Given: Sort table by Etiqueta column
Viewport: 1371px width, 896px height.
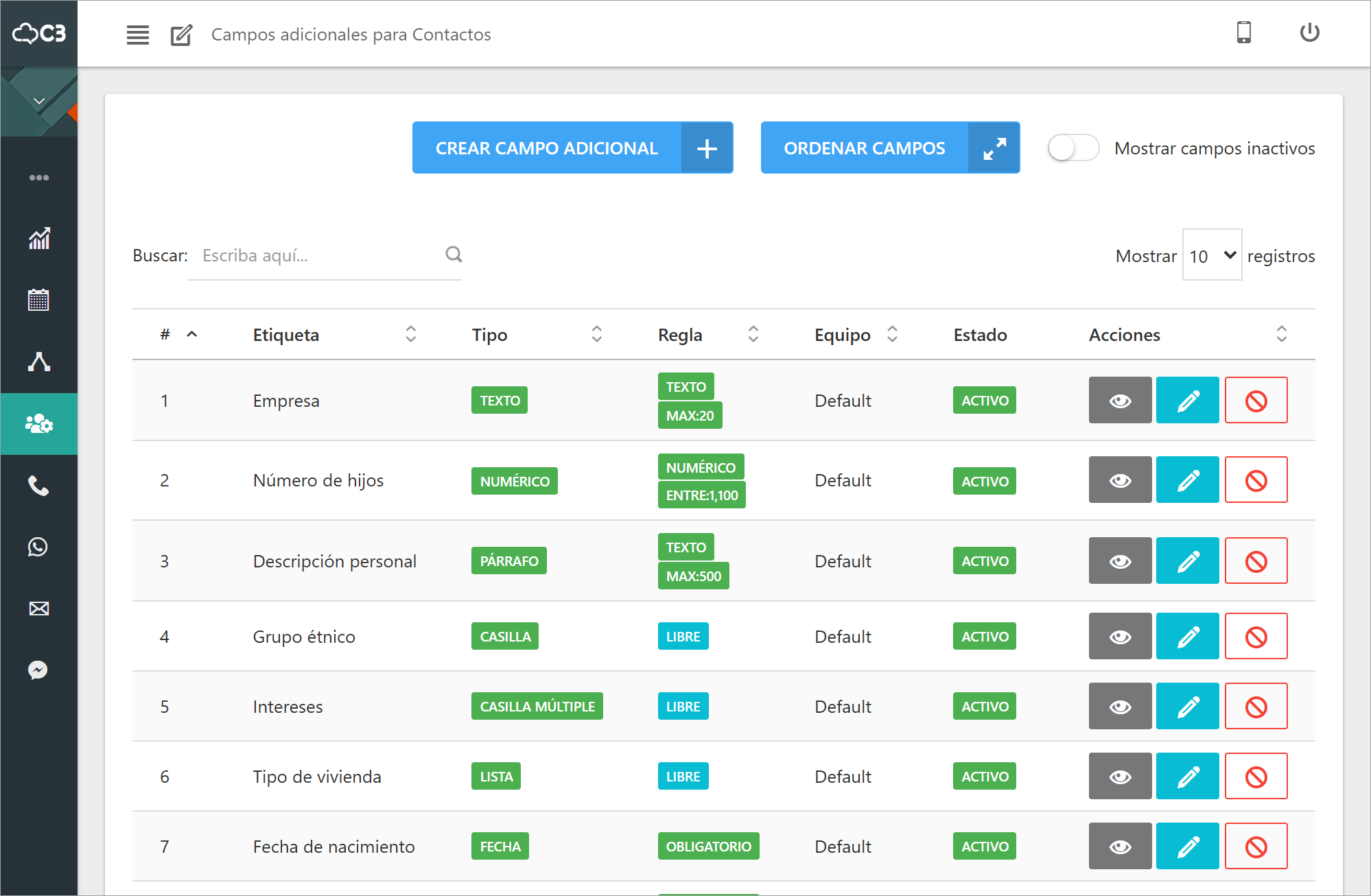Looking at the screenshot, I should click(410, 335).
